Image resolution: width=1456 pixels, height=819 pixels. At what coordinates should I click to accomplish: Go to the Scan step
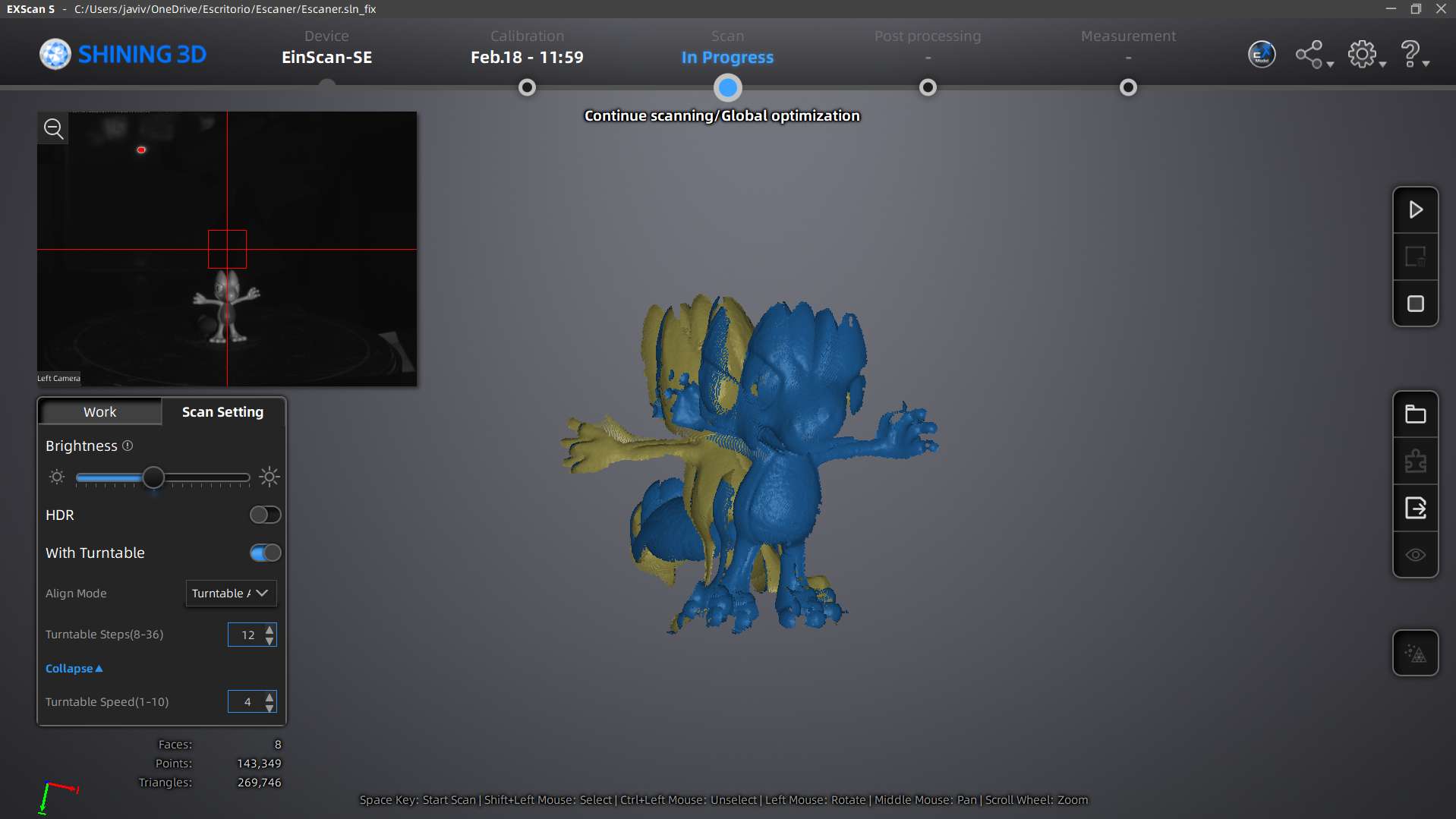pos(727,48)
